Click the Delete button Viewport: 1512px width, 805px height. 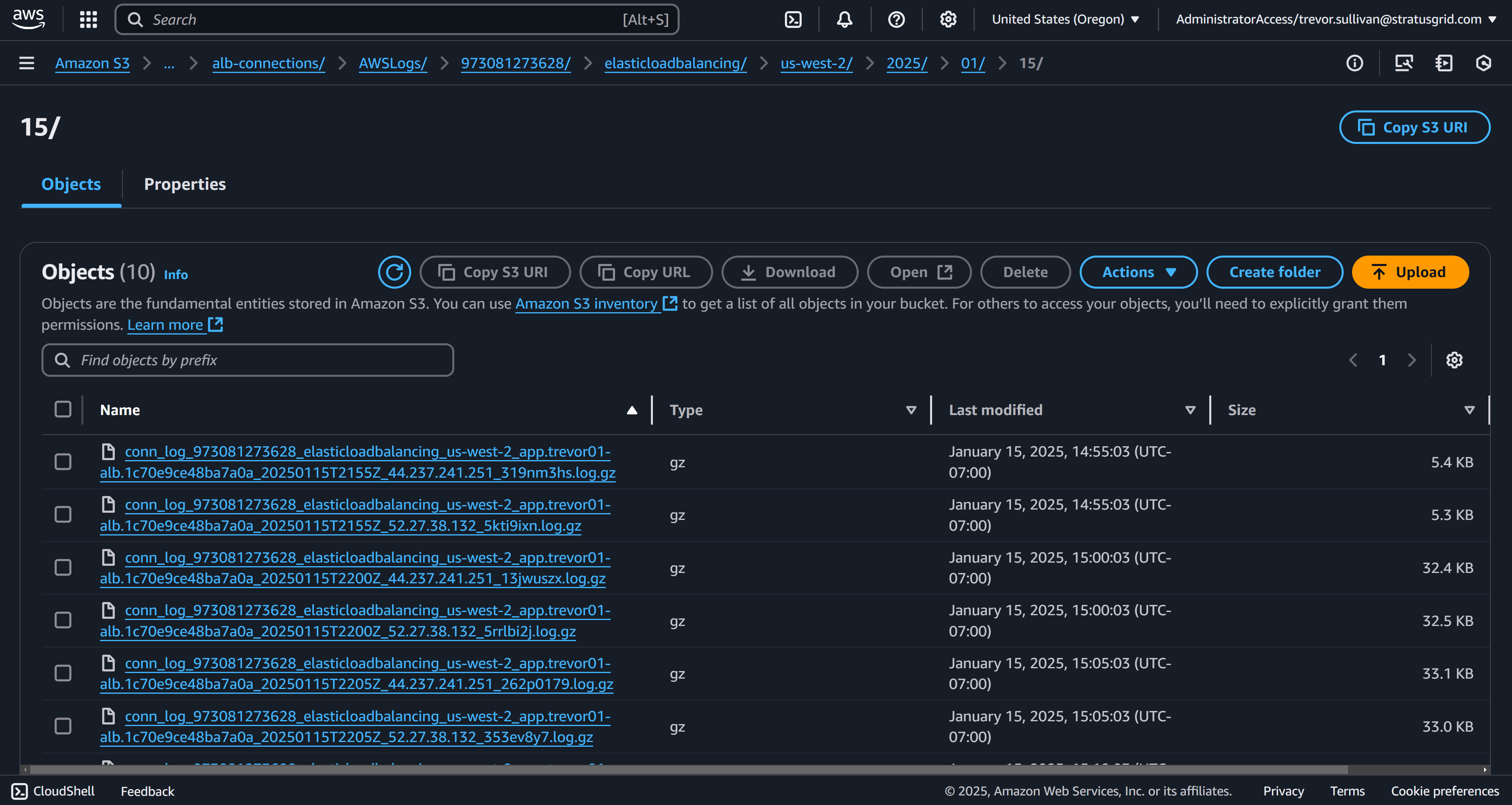tap(1025, 272)
